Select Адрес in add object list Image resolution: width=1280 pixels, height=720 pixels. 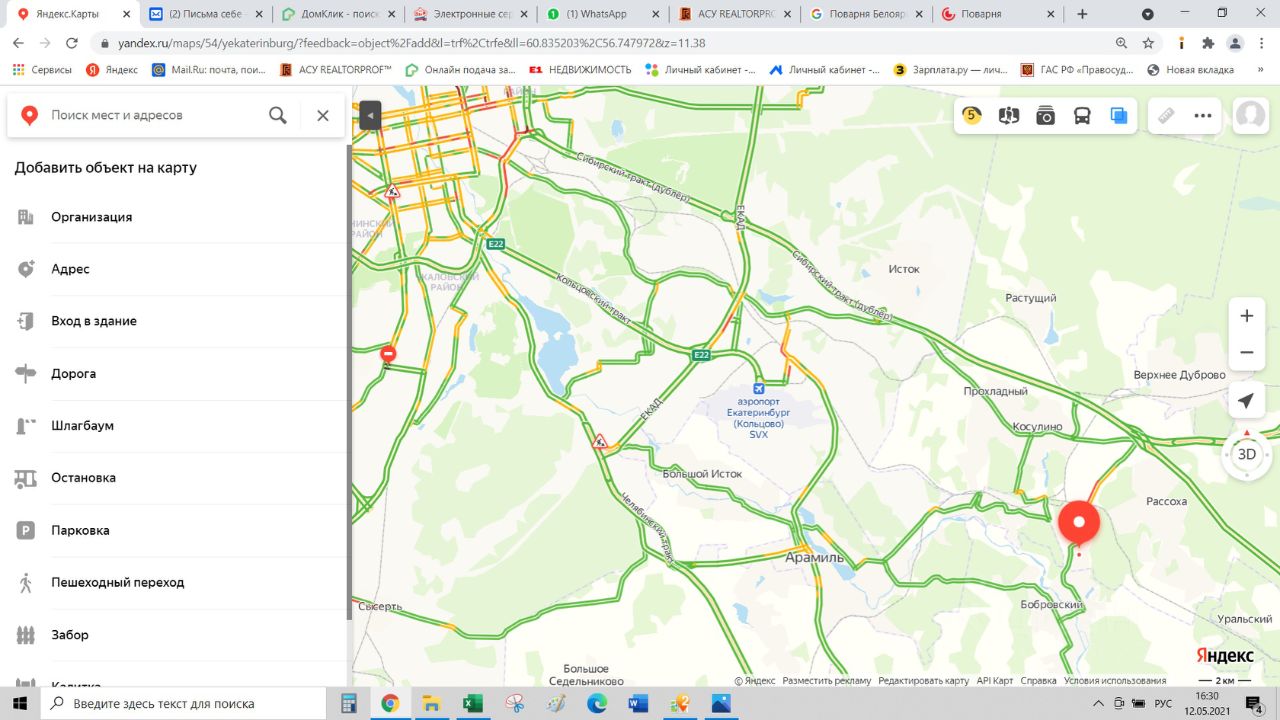(x=176, y=269)
